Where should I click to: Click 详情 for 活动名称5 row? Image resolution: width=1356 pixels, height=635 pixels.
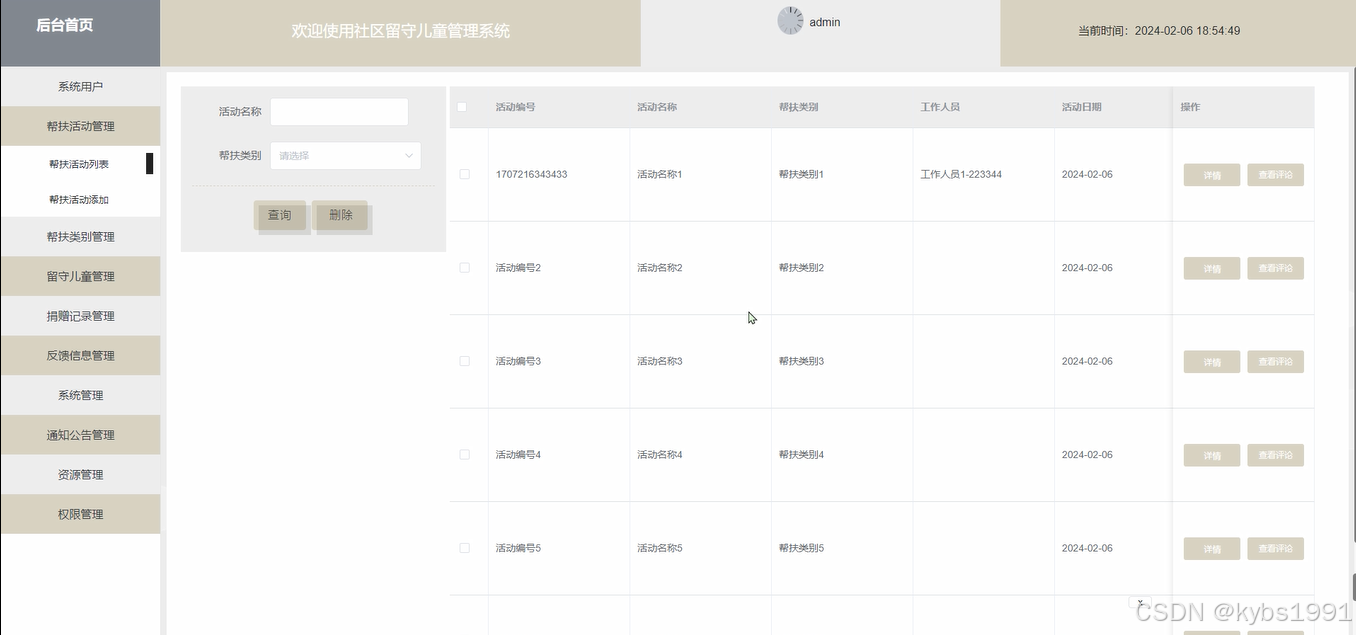1212,549
